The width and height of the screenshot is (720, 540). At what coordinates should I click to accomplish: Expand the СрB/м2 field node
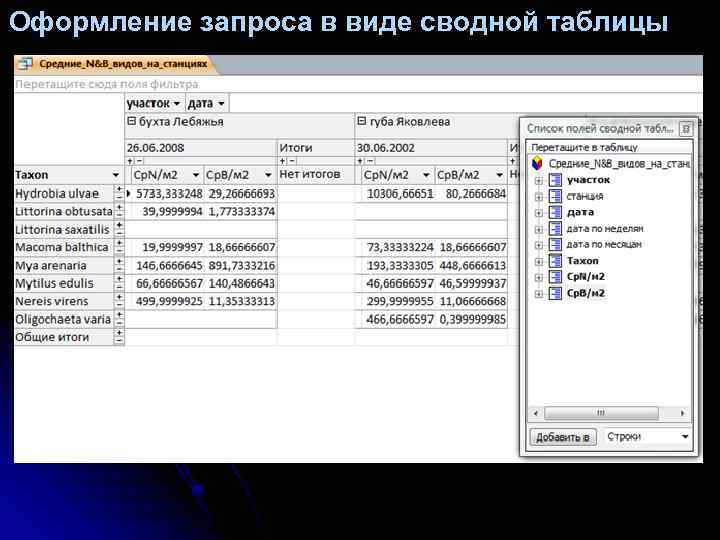pyautogui.click(x=538, y=294)
